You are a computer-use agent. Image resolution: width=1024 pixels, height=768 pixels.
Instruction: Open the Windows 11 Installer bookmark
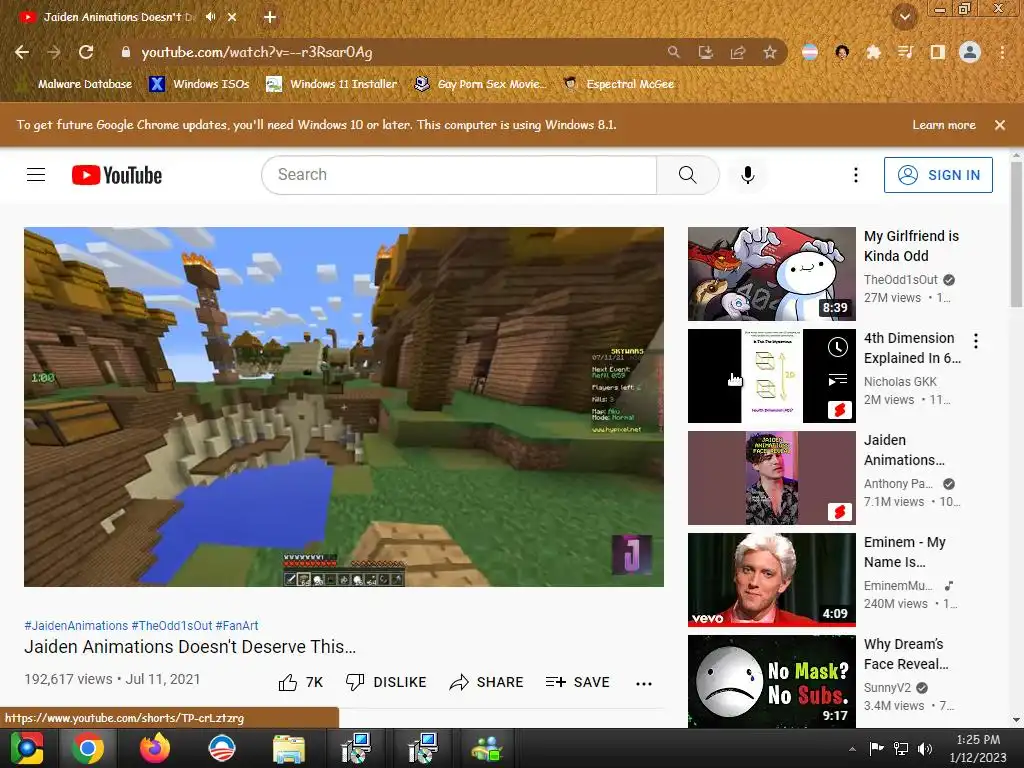[x=332, y=84]
